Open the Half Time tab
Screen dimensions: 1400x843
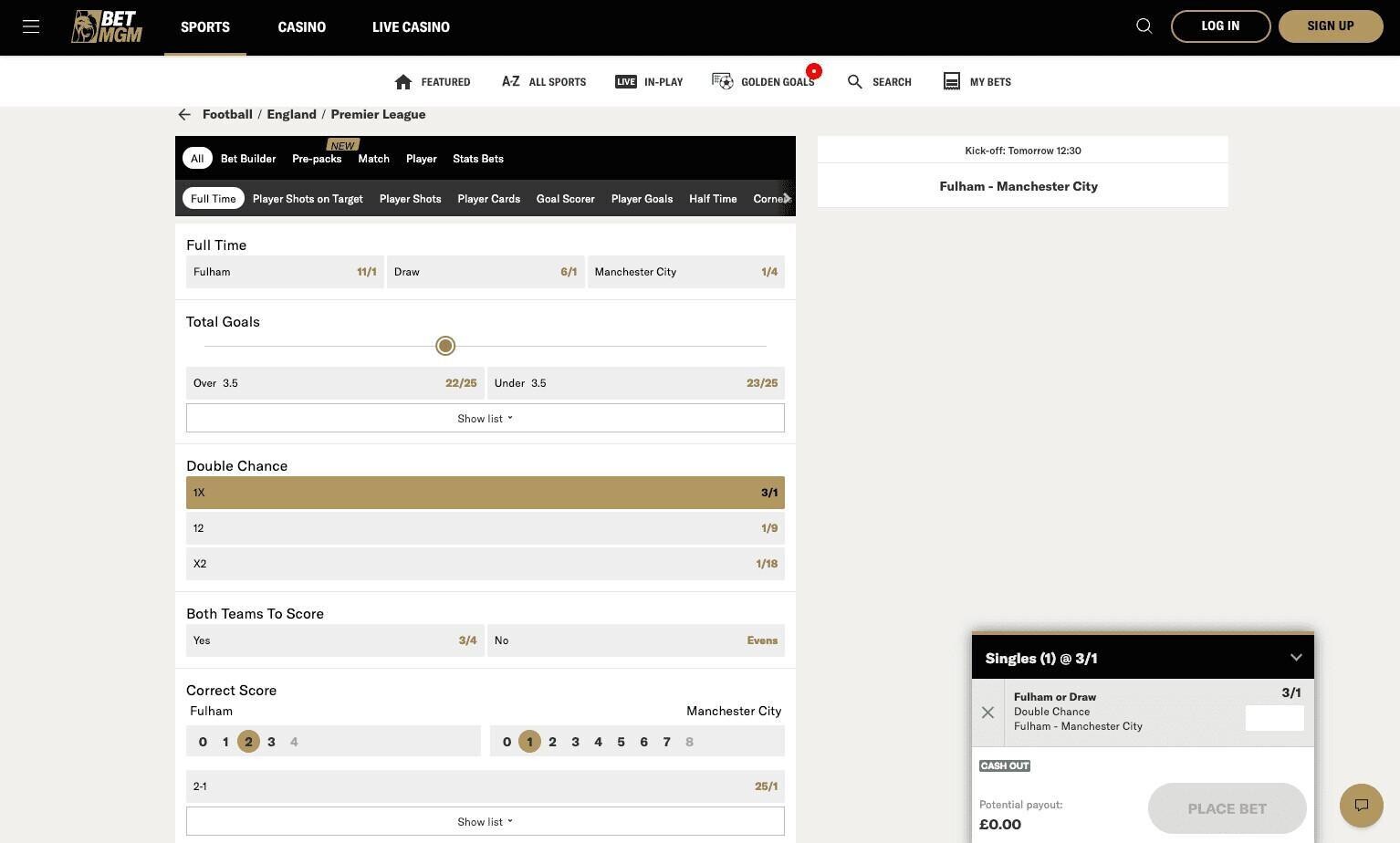pos(713,199)
